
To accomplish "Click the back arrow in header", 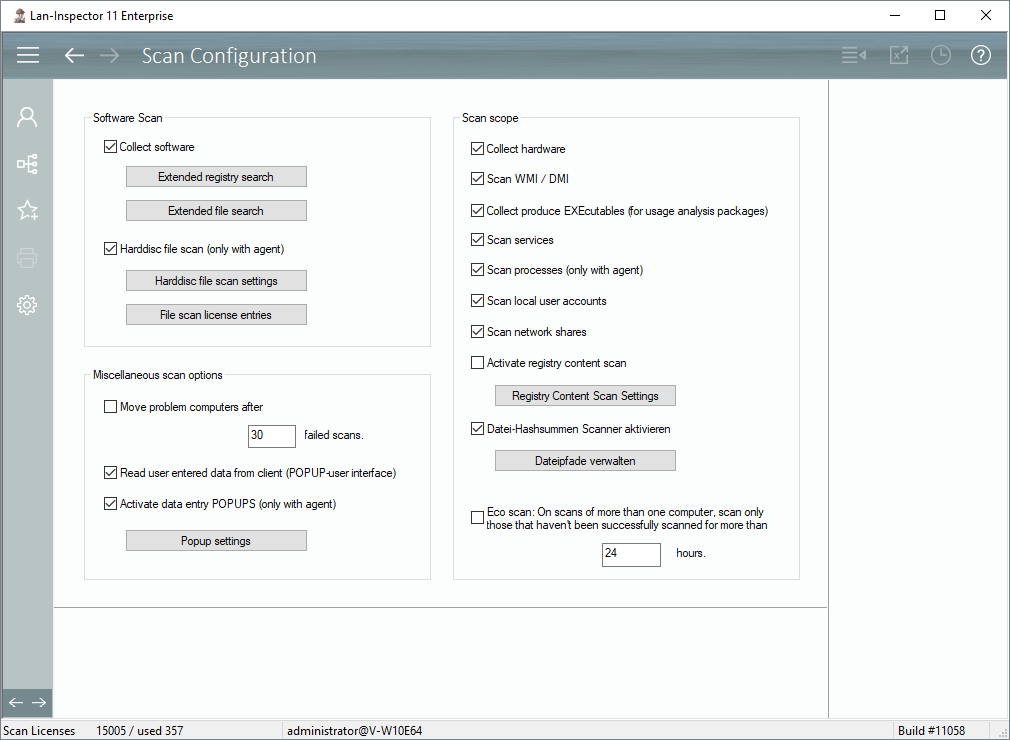I will pyautogui.click(x=74, y=56).
